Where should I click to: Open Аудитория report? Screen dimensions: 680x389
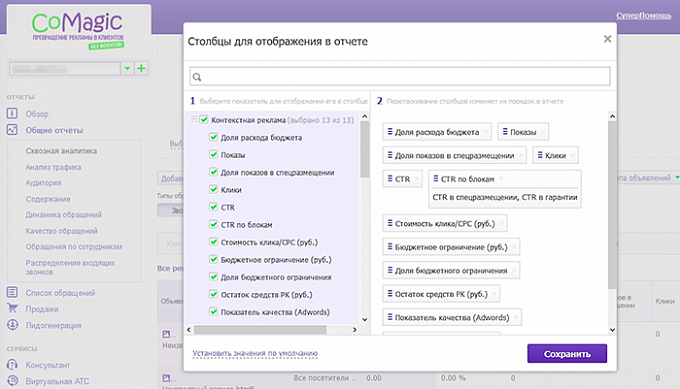pos(43,183)
